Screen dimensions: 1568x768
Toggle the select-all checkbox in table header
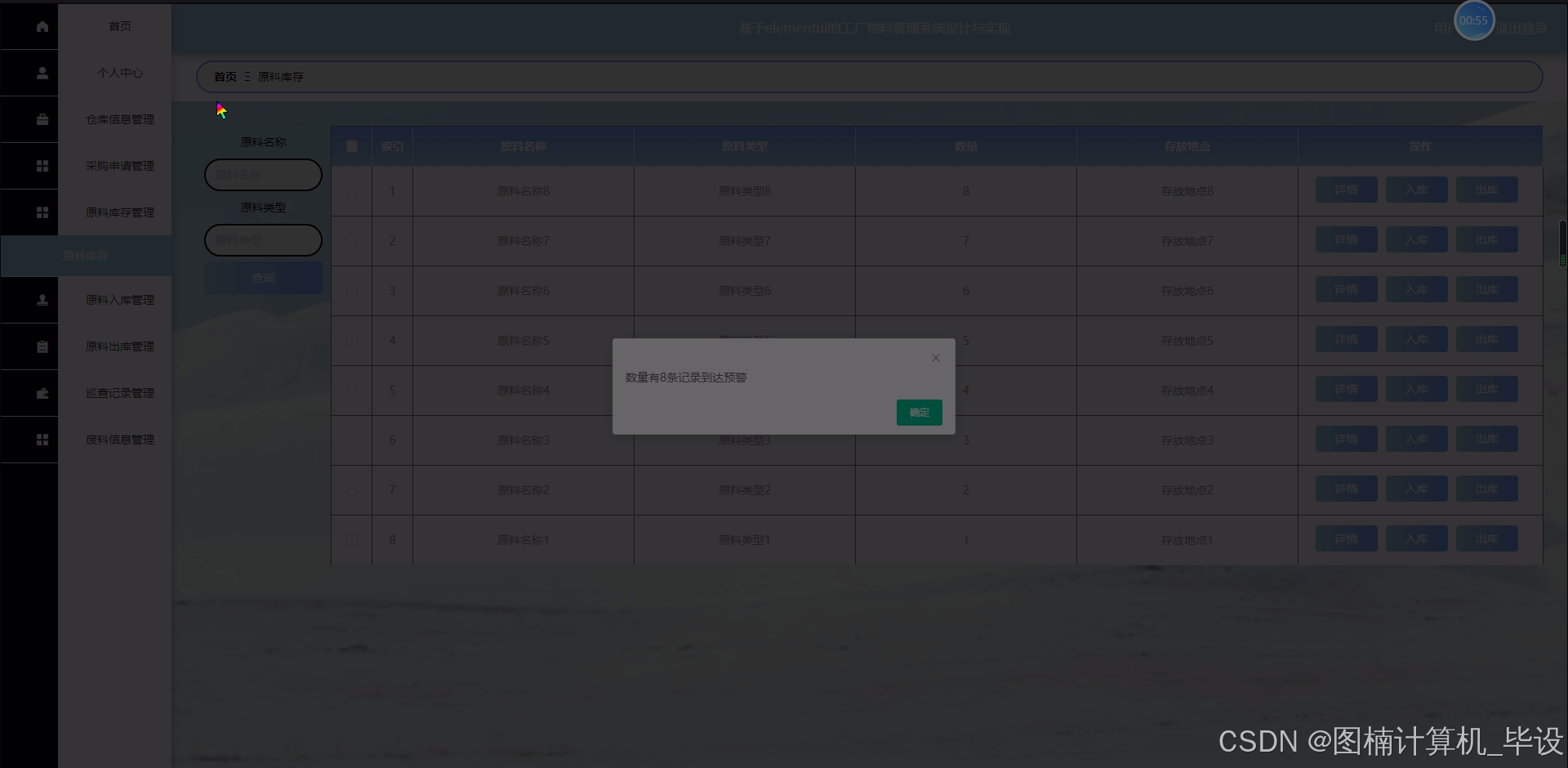pyautogui.click(x=351, y=145)
